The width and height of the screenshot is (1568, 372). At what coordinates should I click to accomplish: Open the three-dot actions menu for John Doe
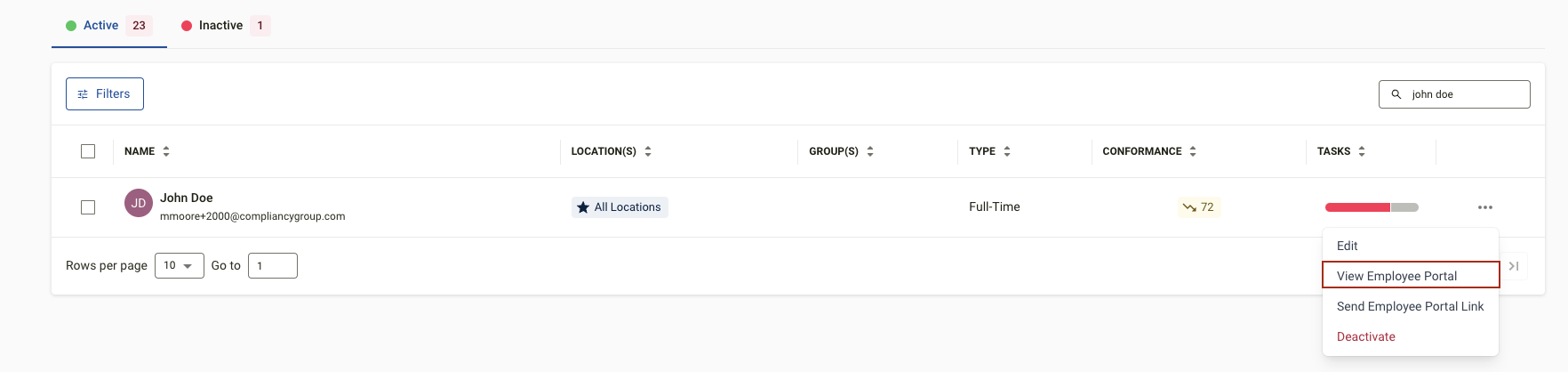point(1484,207)
